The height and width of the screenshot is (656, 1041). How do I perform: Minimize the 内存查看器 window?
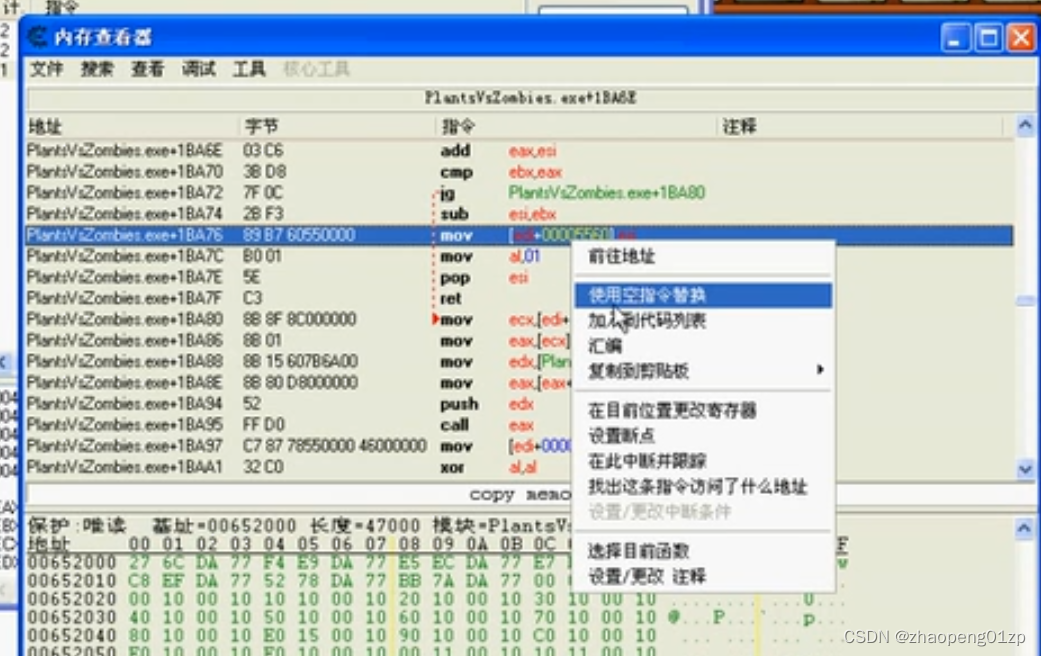point(955,37)
